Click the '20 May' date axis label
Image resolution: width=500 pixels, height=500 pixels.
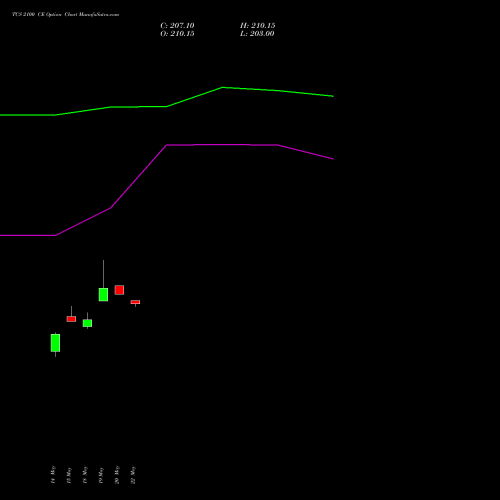[117, 475]
